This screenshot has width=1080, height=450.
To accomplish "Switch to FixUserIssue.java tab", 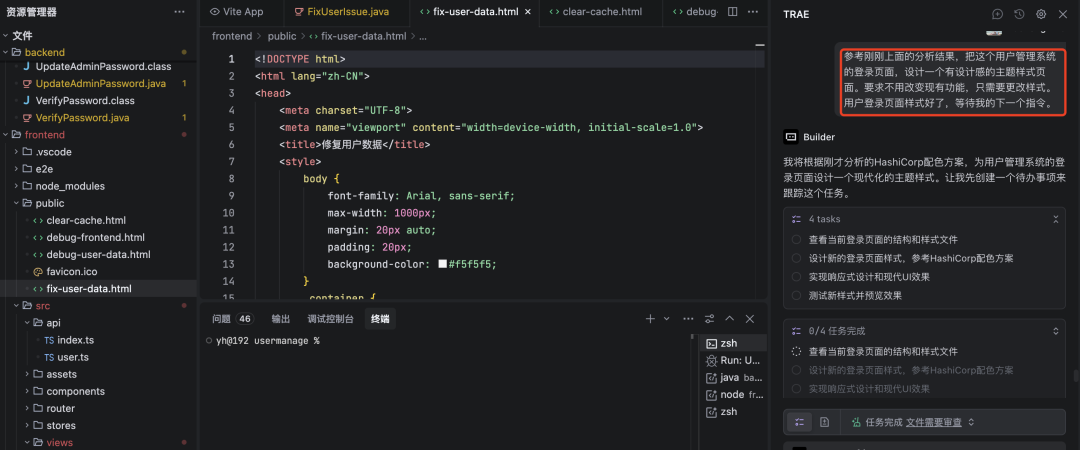I will pos(342,12).
